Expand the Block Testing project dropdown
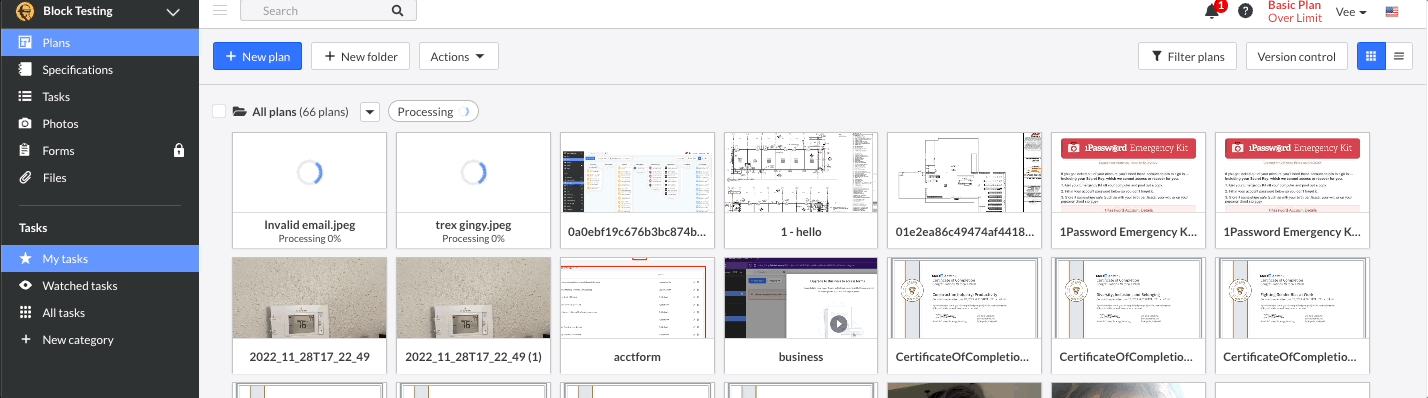 point(173,12)
